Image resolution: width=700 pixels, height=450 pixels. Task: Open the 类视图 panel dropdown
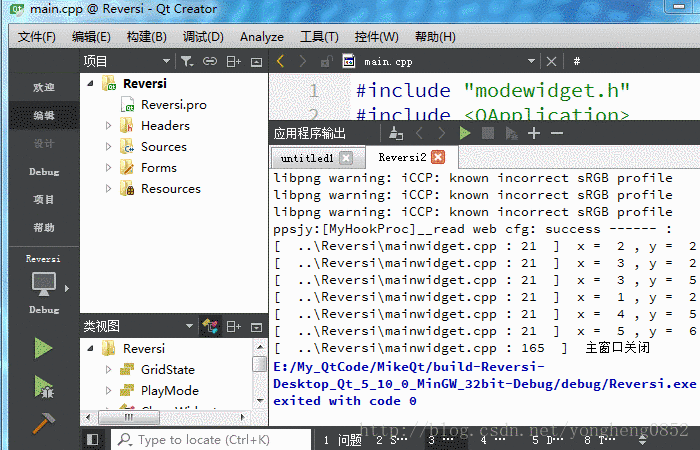coord(189,326)
